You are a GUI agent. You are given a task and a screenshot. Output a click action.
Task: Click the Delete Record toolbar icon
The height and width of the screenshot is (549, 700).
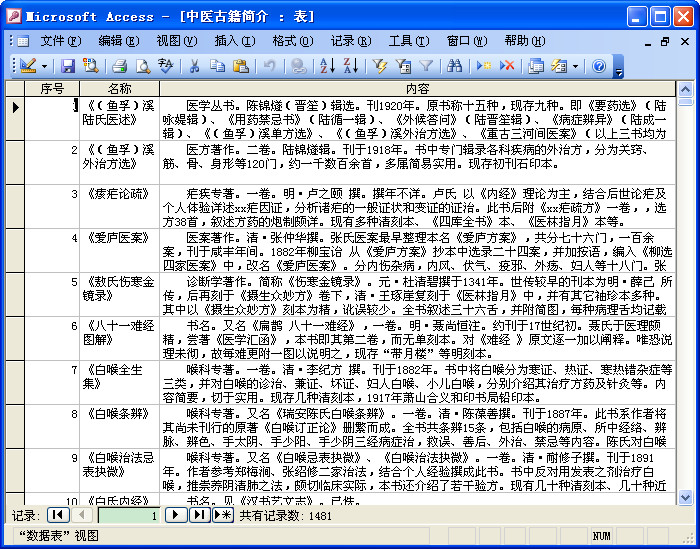point(507,66)
